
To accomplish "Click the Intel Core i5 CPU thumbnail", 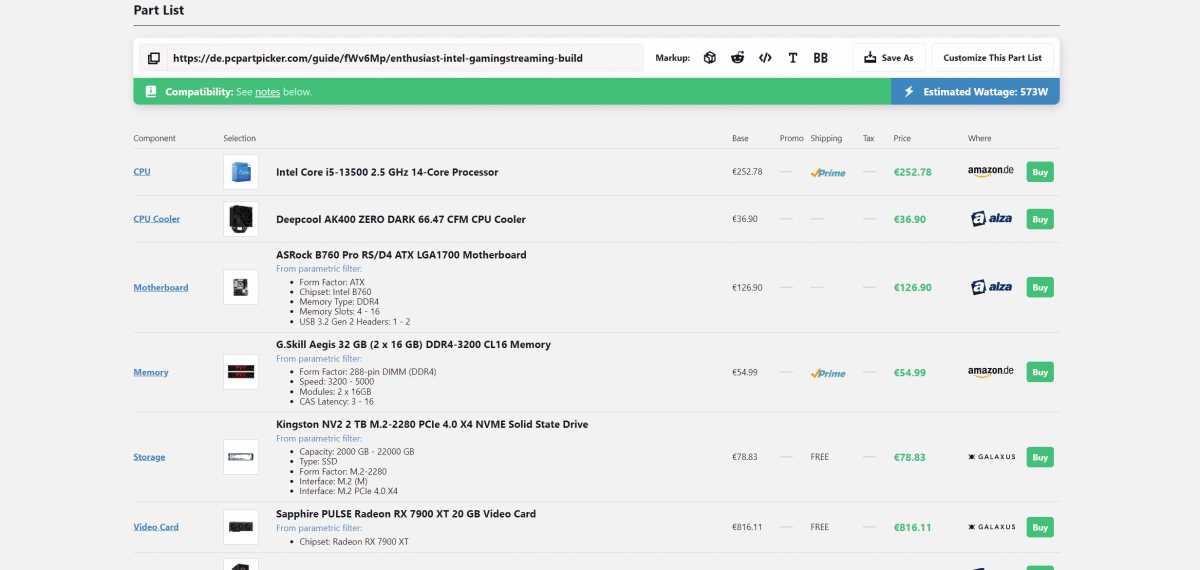I will tap(241, 172).
